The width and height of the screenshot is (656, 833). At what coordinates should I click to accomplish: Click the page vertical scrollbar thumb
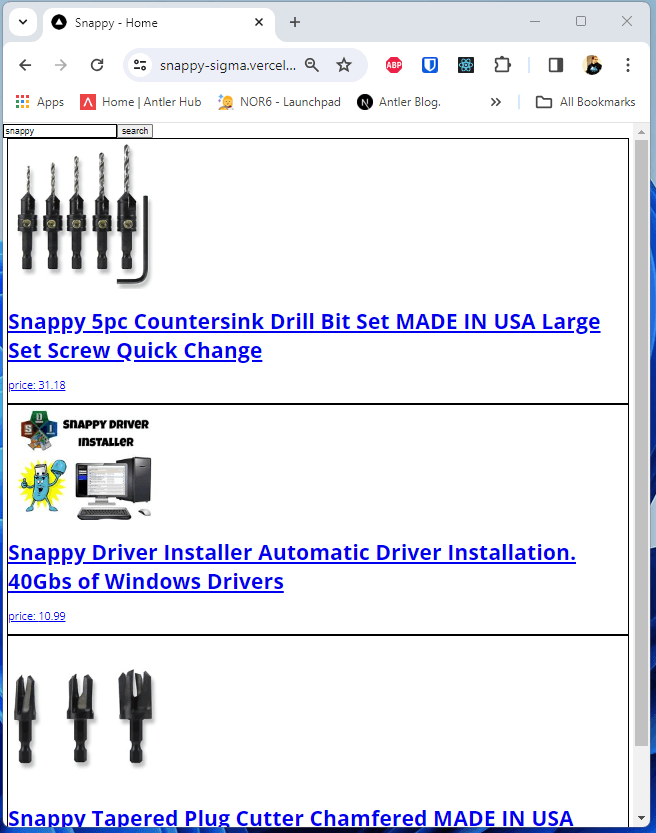(x=641, y=443)
